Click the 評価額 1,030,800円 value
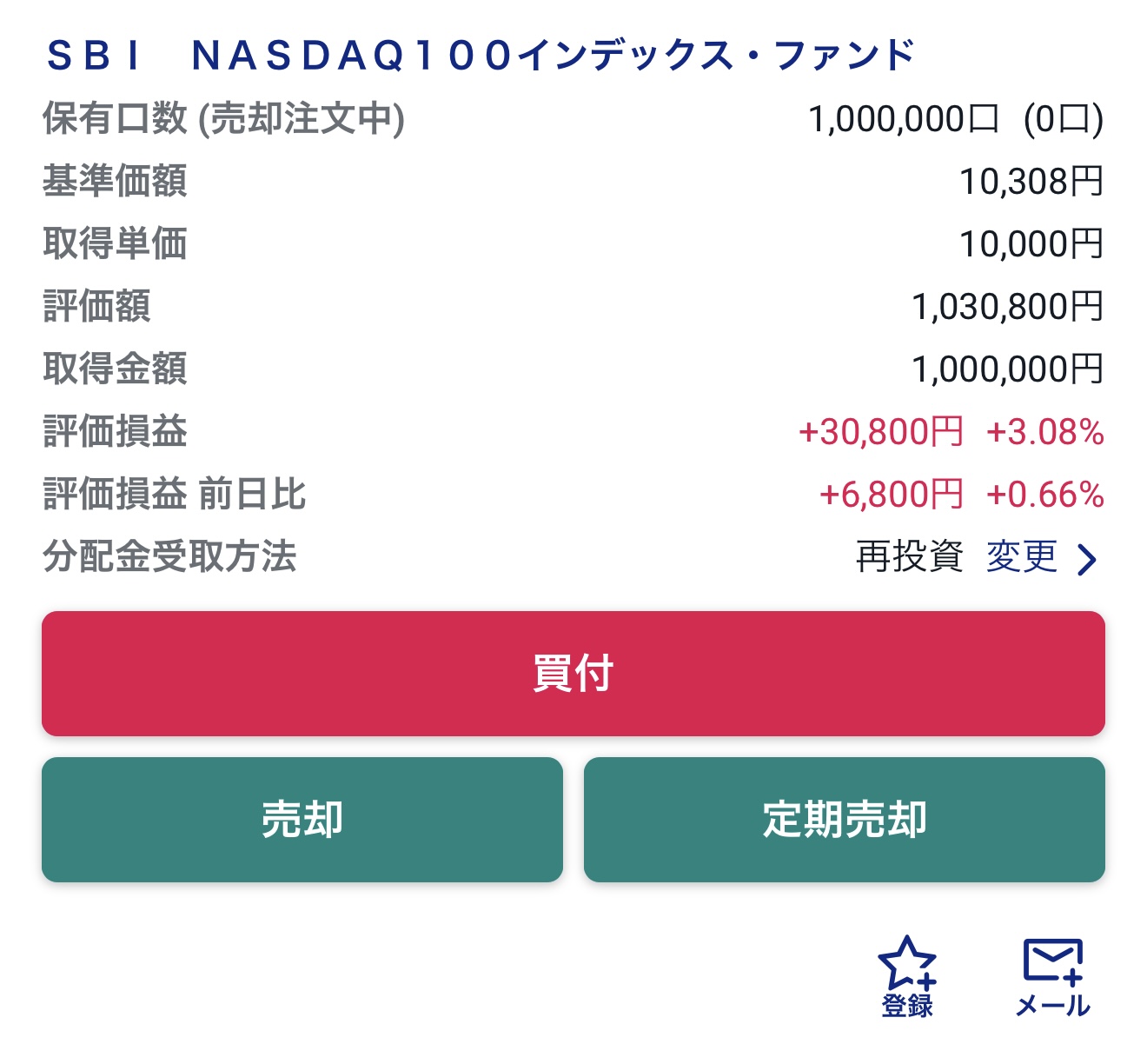 (x=1007, y=307)
